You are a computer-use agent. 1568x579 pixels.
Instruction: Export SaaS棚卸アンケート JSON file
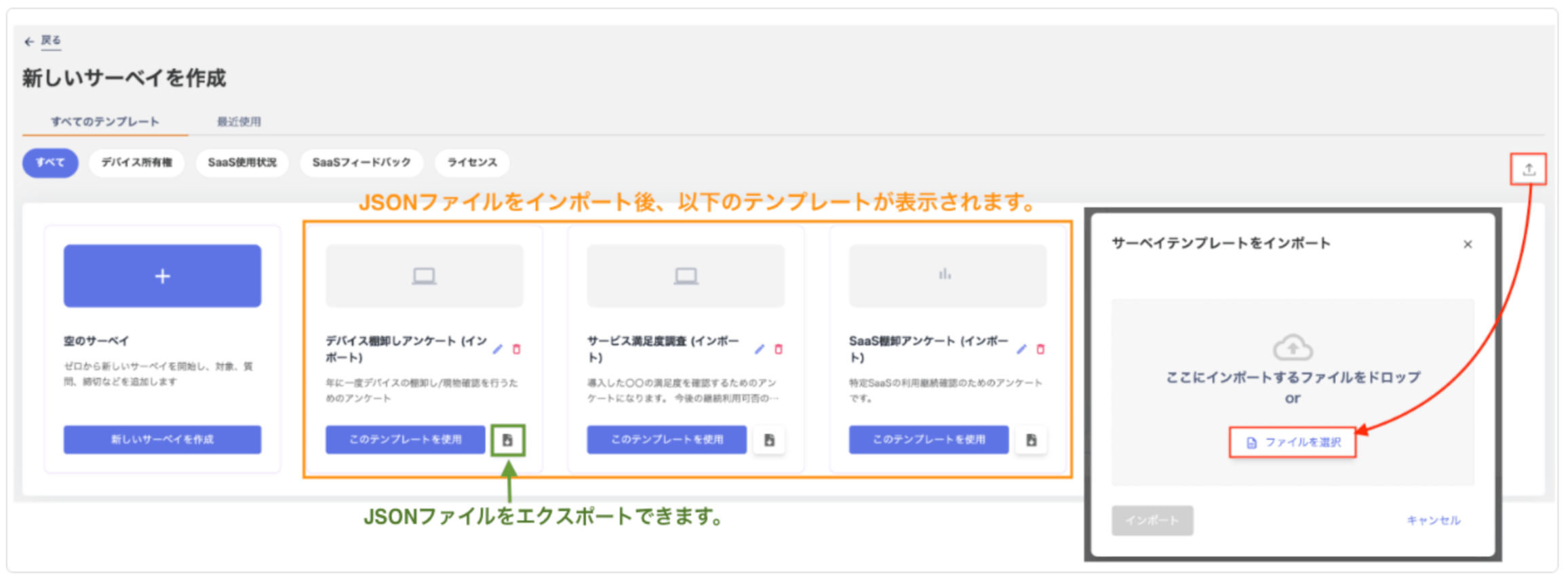[x=1032, y=441]
